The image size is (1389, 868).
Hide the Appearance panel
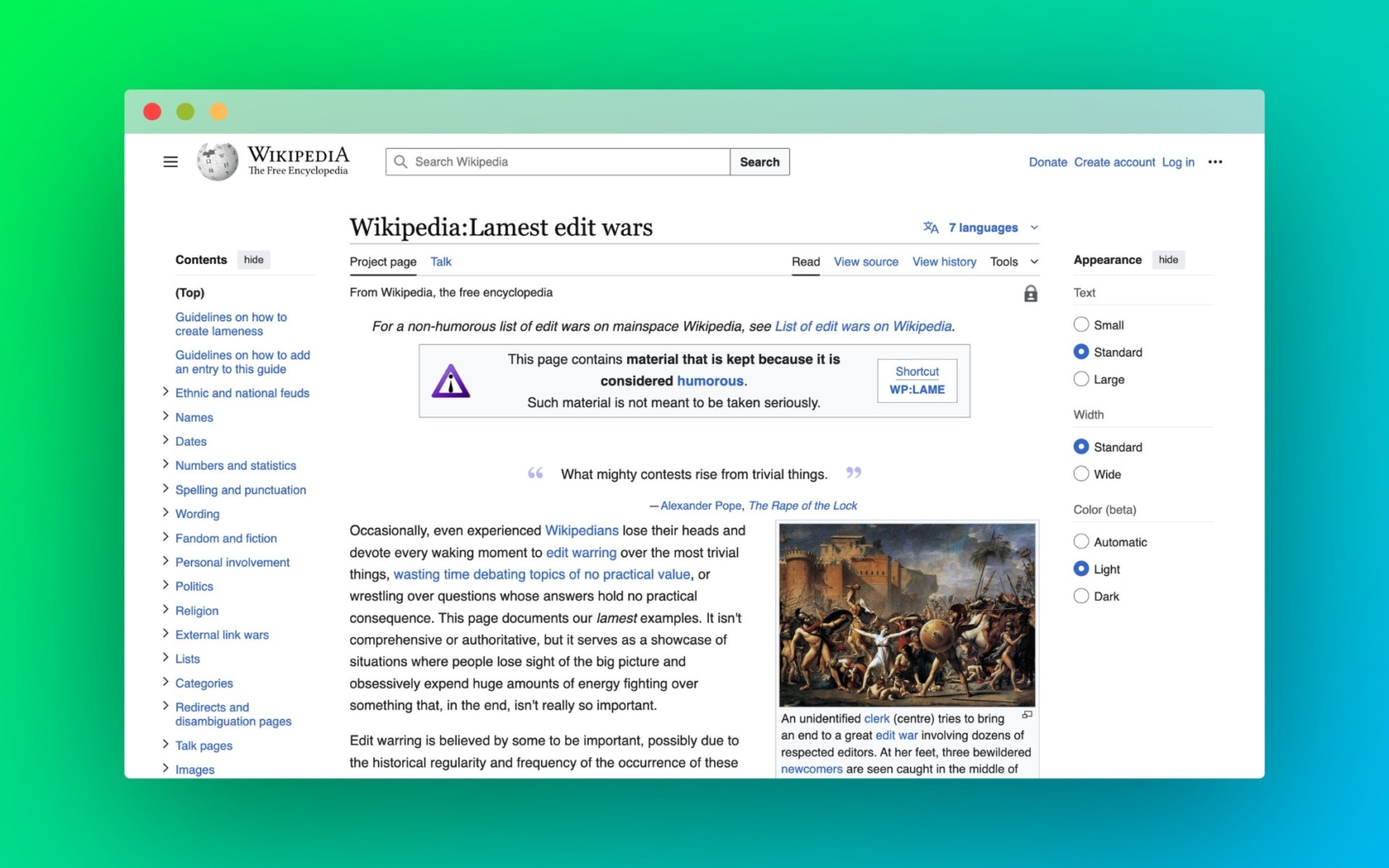1168,260
